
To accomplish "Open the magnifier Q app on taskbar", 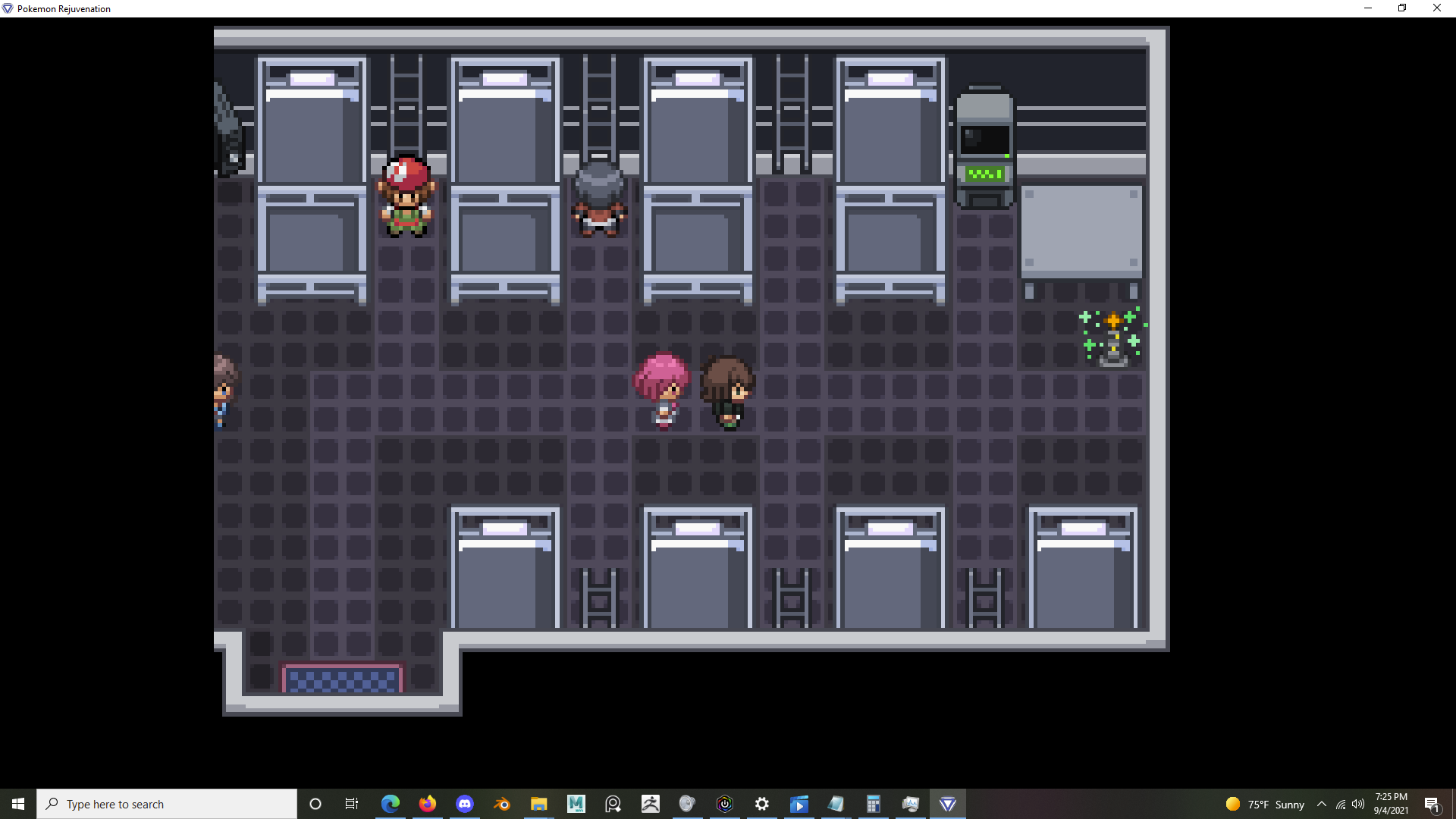I will 613,804.
